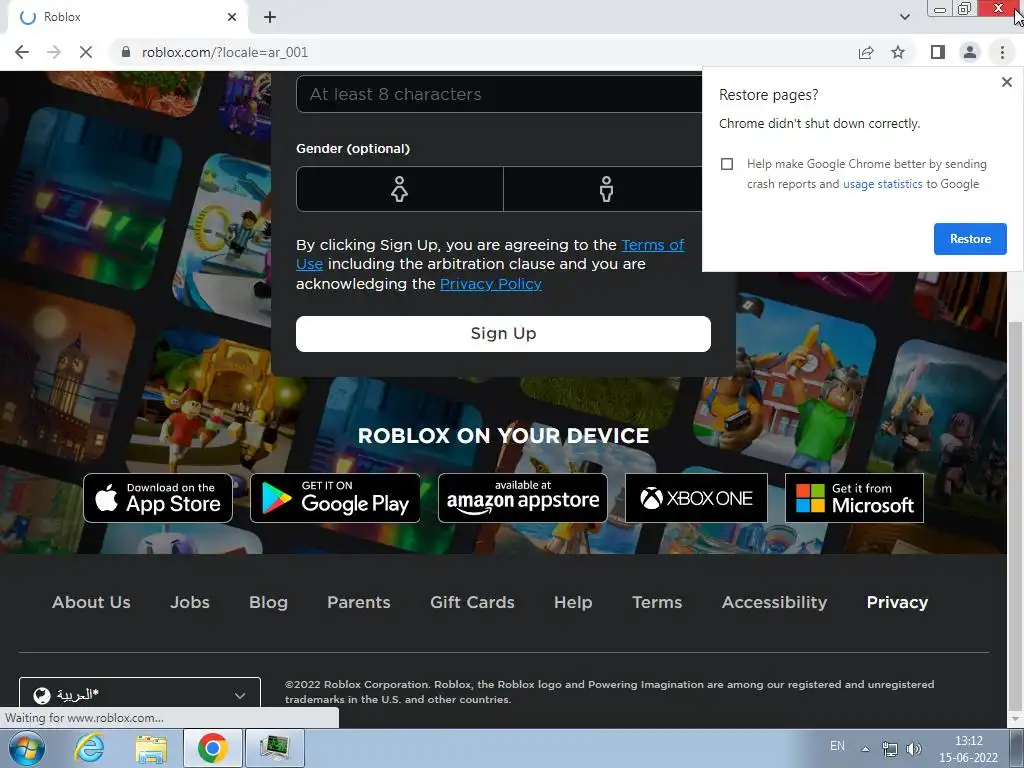Open the volume speaker icon
The height and width of the screenshot is (768, 1024).
click(x=914, y=748)
